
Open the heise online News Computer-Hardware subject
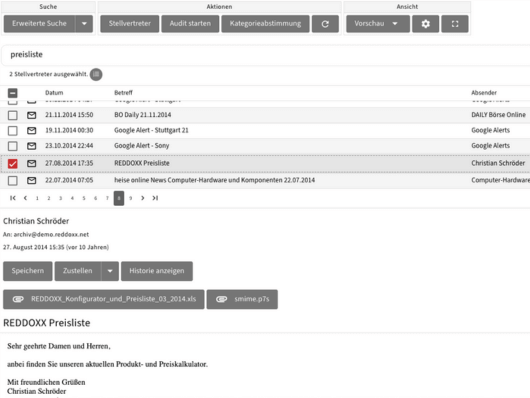[x=215, y=180]
